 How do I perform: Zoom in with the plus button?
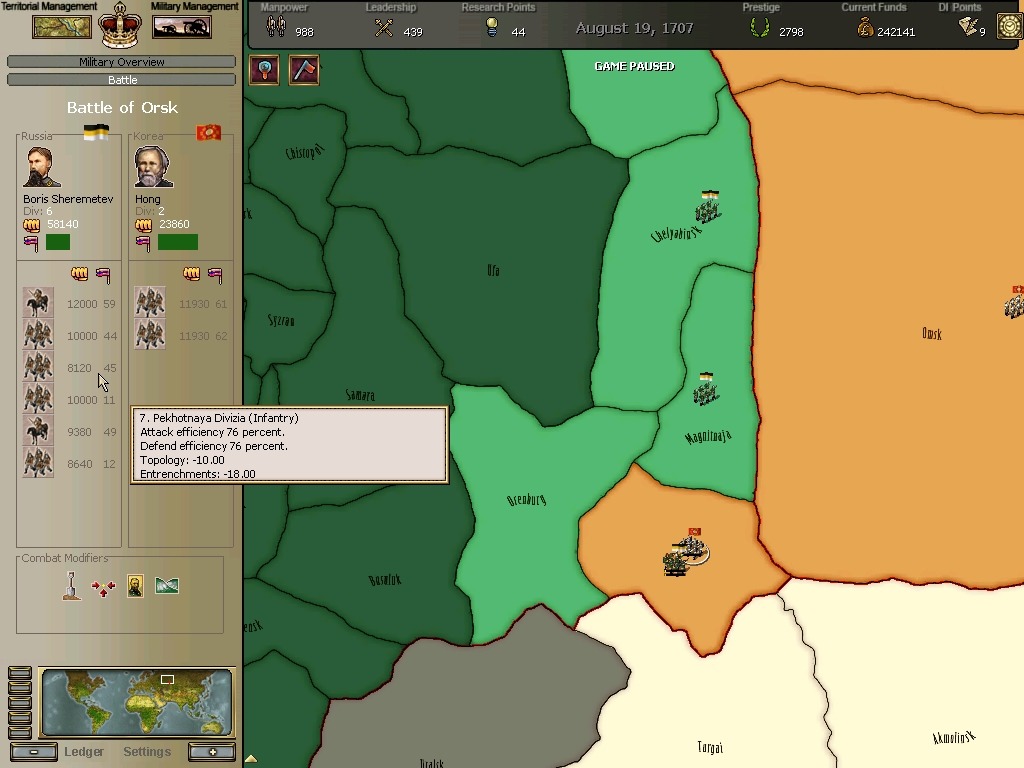pyautogui.click(x=212, y=752)
